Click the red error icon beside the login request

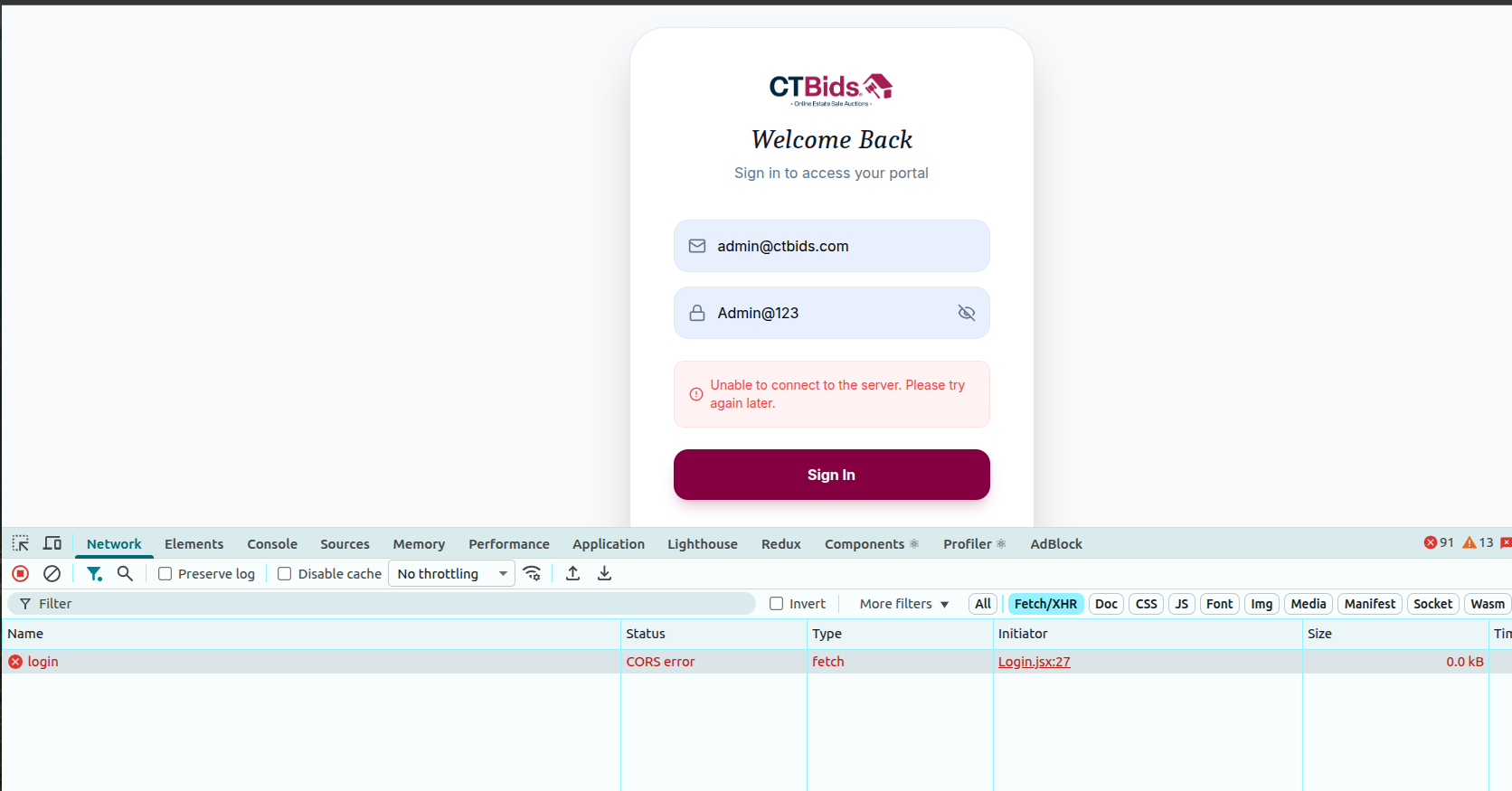15,662
